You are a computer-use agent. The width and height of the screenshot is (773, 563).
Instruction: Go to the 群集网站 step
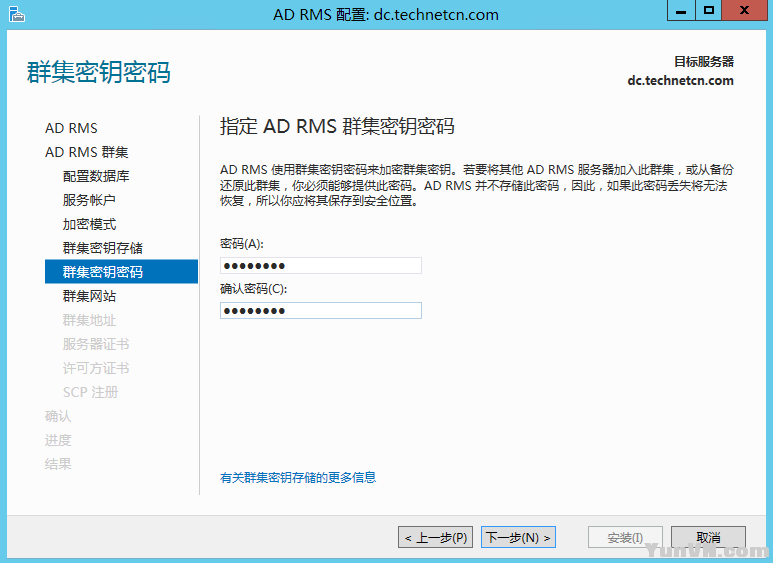coord(89,296)
